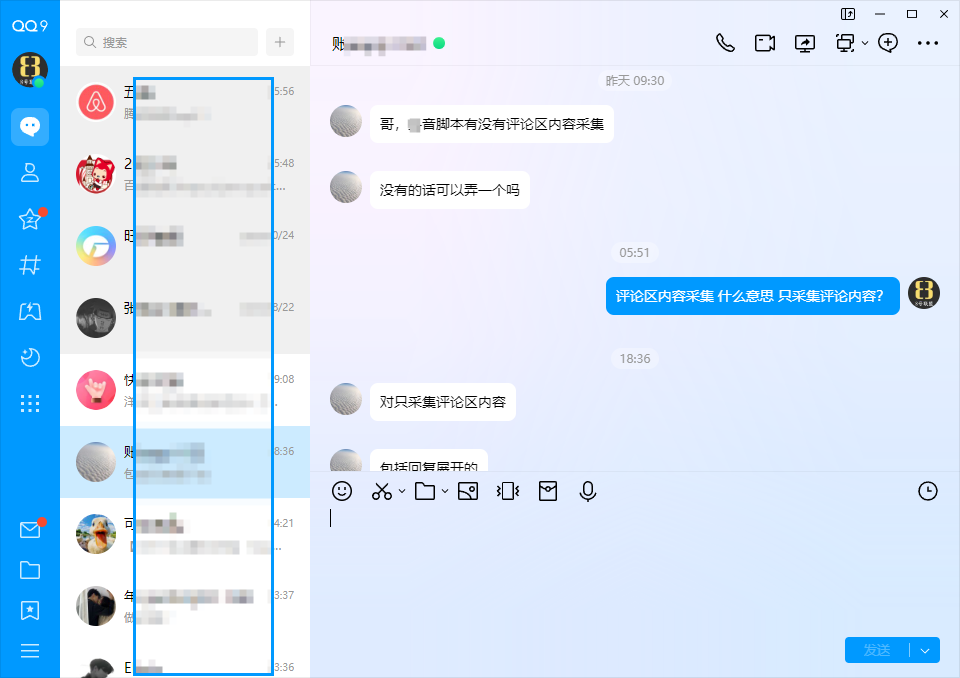The width and height of the screenshot is (960, 678).
Task: Expand remote control options arrow
Action: [865, 43]
